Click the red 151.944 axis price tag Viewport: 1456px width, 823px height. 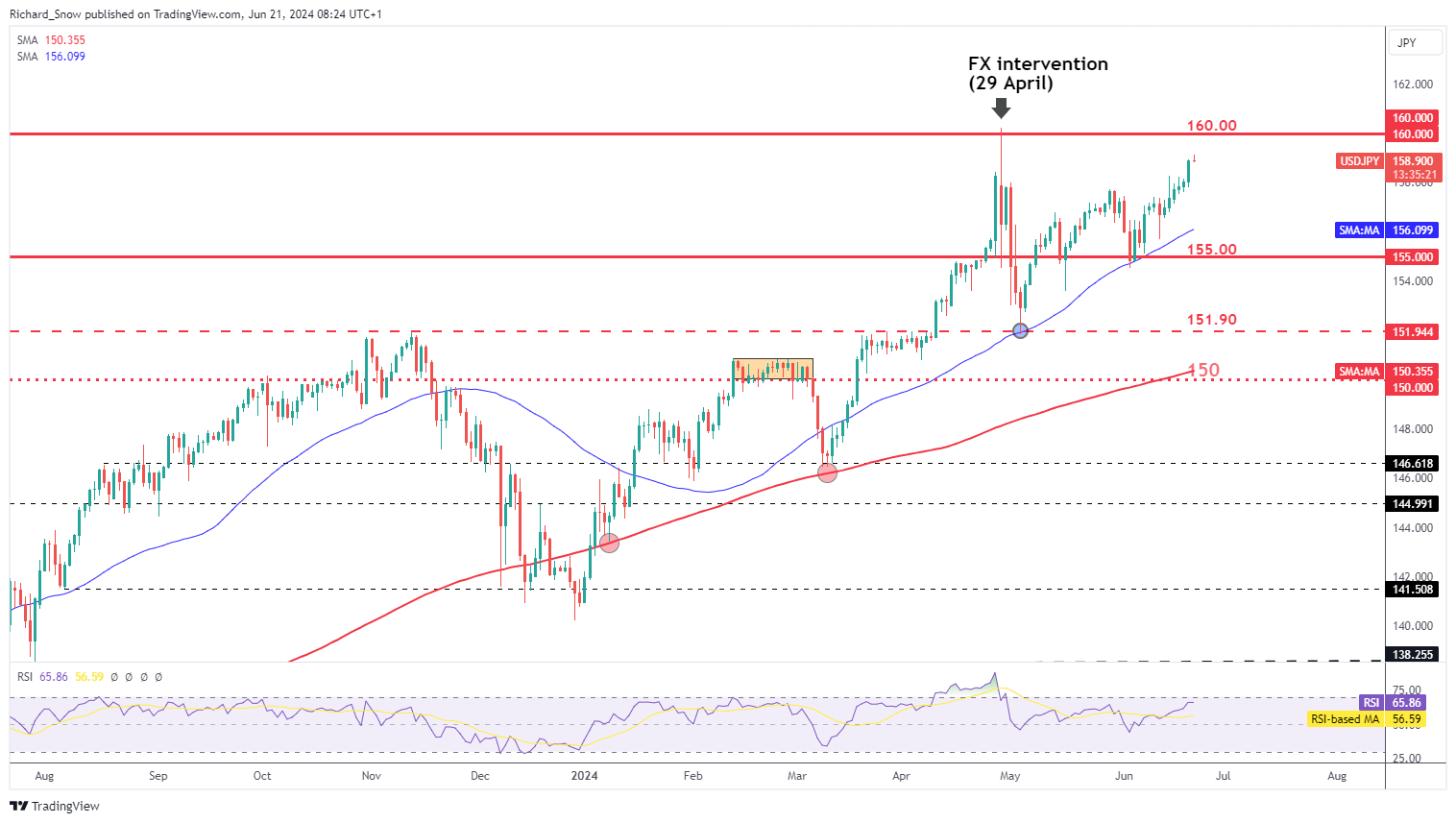(x=1412, y=332)
